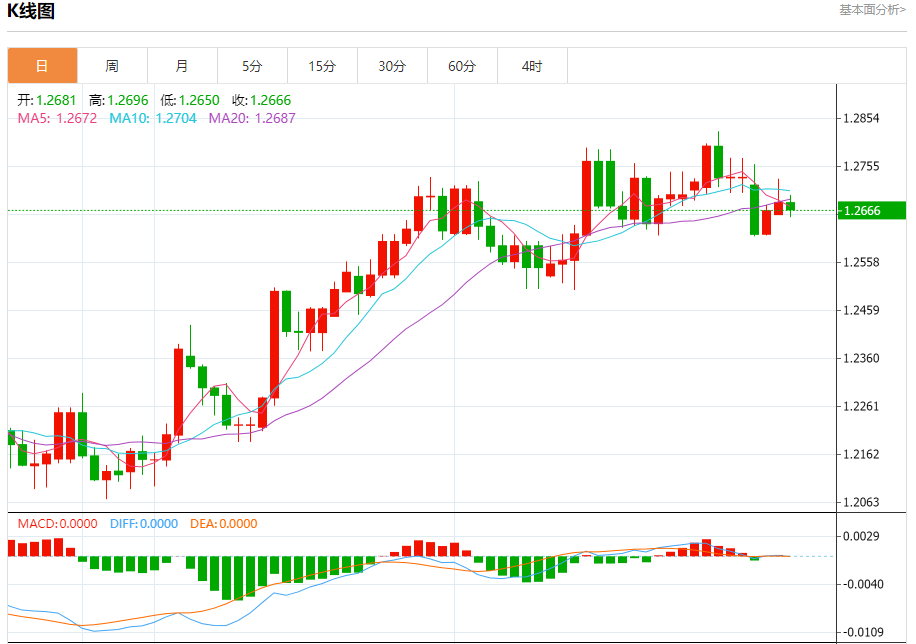Click the close price 收:1.2666
Screen dimensions: 916x644
[261, 101]
